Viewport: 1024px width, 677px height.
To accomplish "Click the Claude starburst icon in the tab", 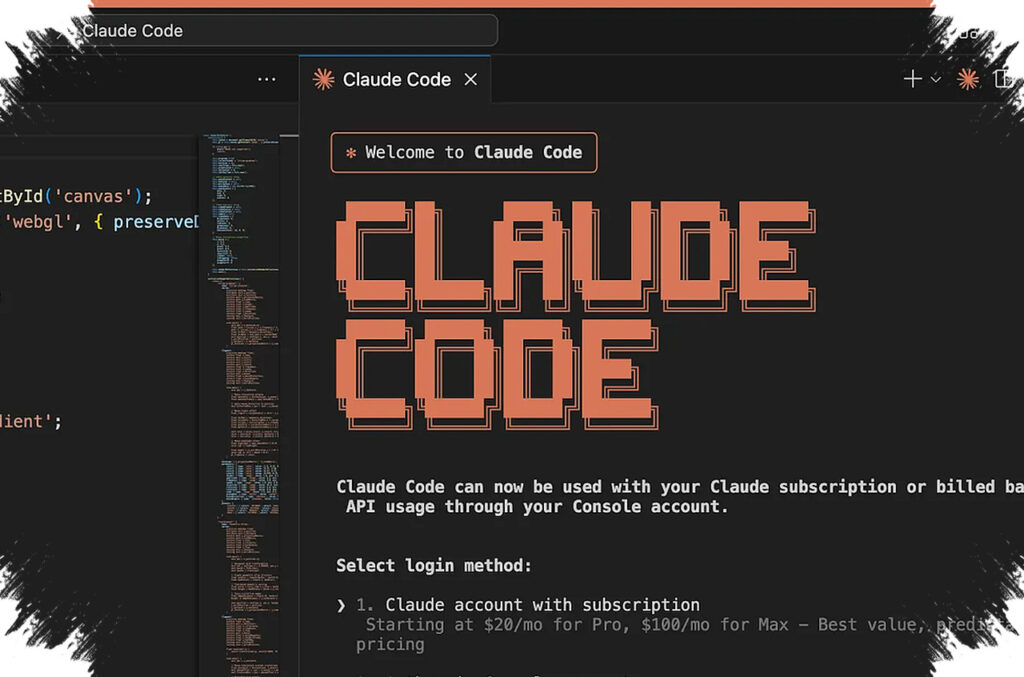I will pos(323,80).
